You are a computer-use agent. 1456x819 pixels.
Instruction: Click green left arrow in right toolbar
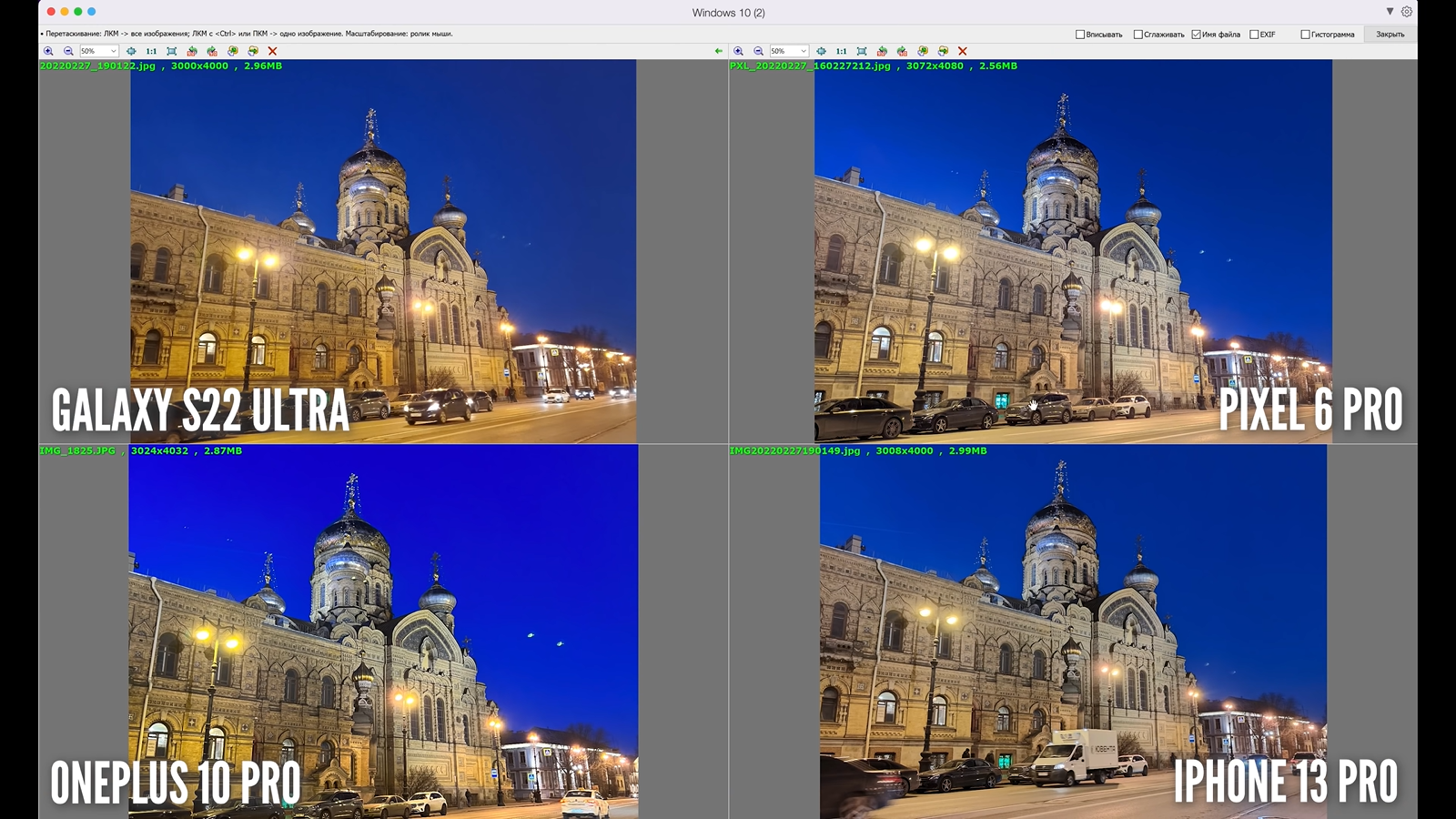[x=719, y=51]
